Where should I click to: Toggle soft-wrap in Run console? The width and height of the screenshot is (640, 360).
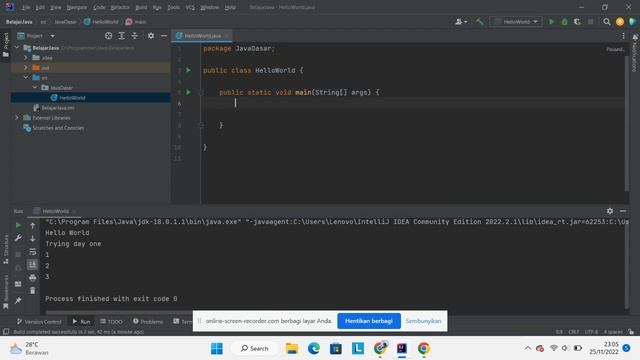click(33, 252)
